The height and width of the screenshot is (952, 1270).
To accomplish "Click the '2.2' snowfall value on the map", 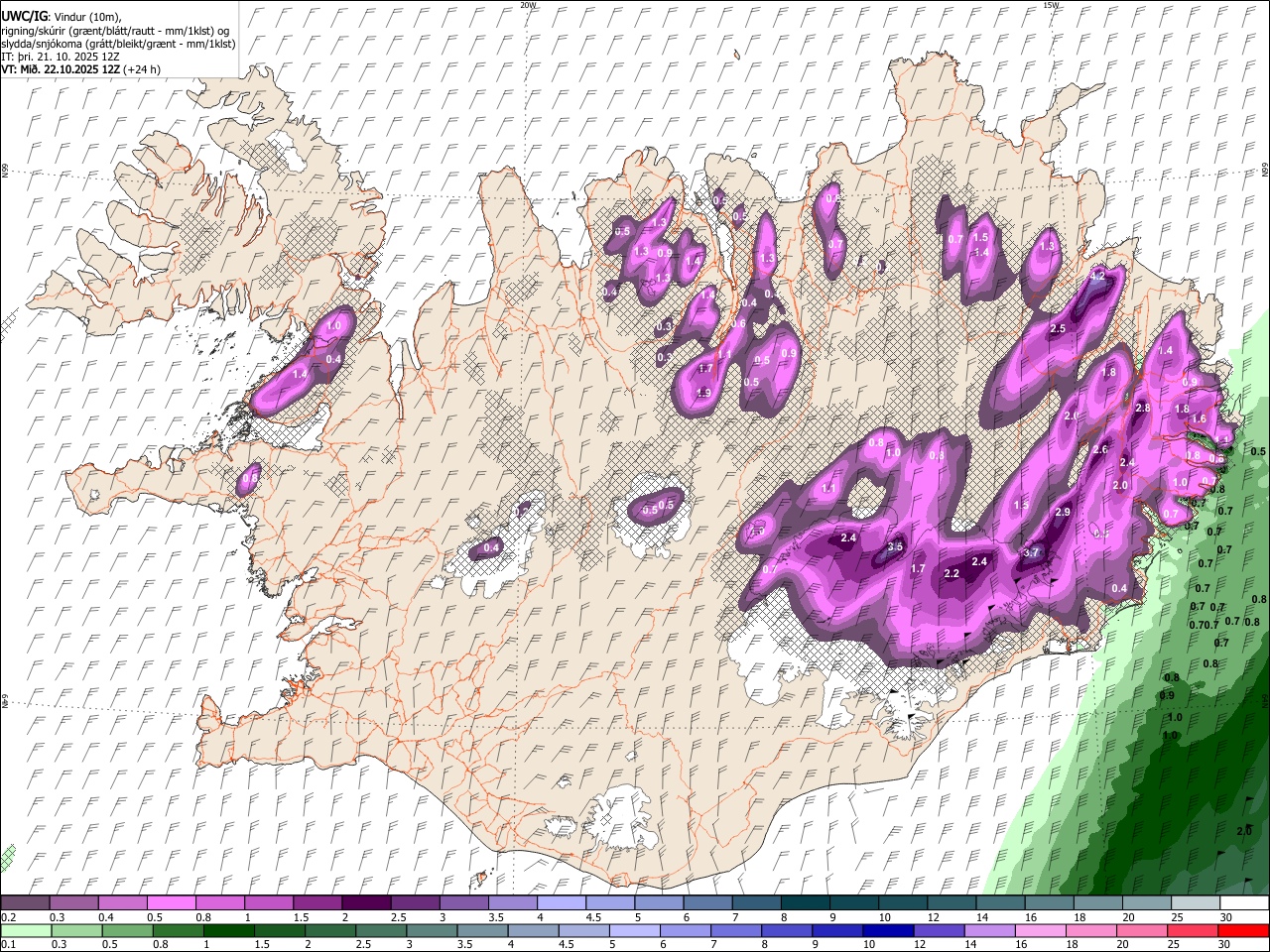I will (x=952, y=574).
